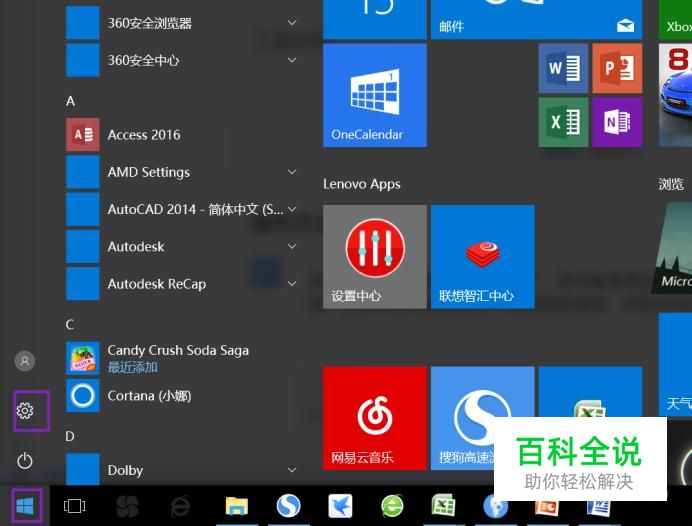The width and height of the screenshot is (692, 526).
Task: Click the Power button icon
Action: click(x=25, y=461)
